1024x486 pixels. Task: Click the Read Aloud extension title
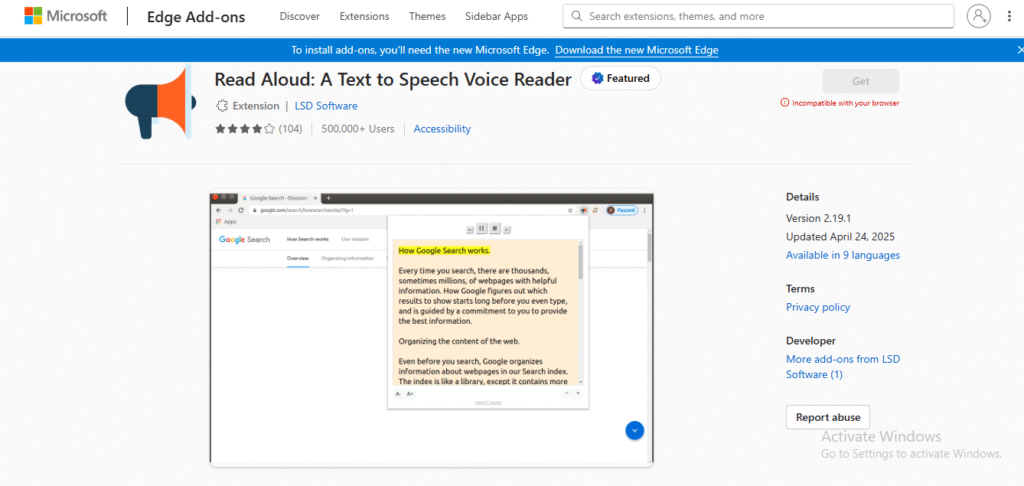[x=393, y=79]
